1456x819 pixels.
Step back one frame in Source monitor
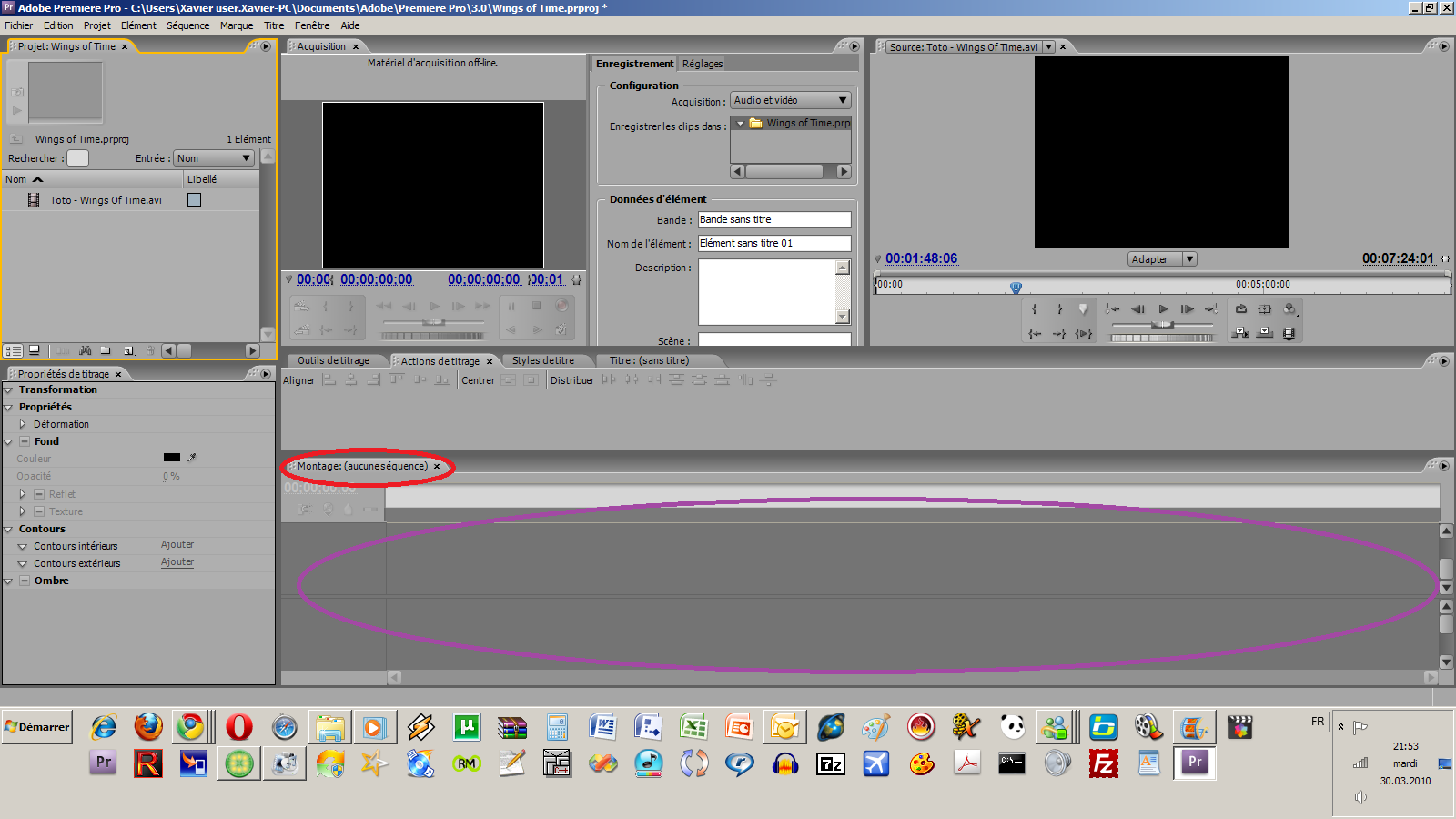click(1137, 309)
